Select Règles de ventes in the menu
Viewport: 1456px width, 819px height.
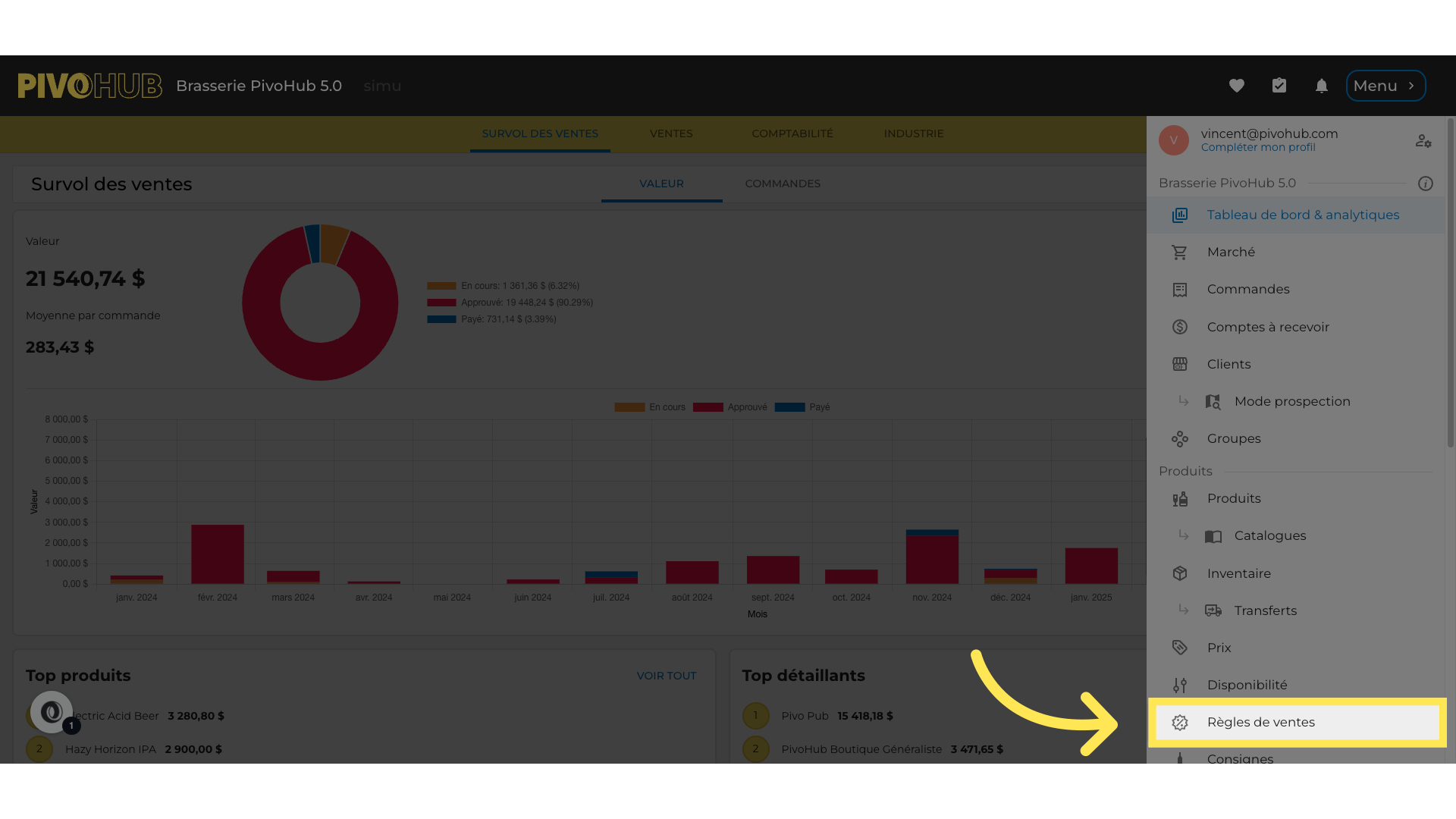1260,723
